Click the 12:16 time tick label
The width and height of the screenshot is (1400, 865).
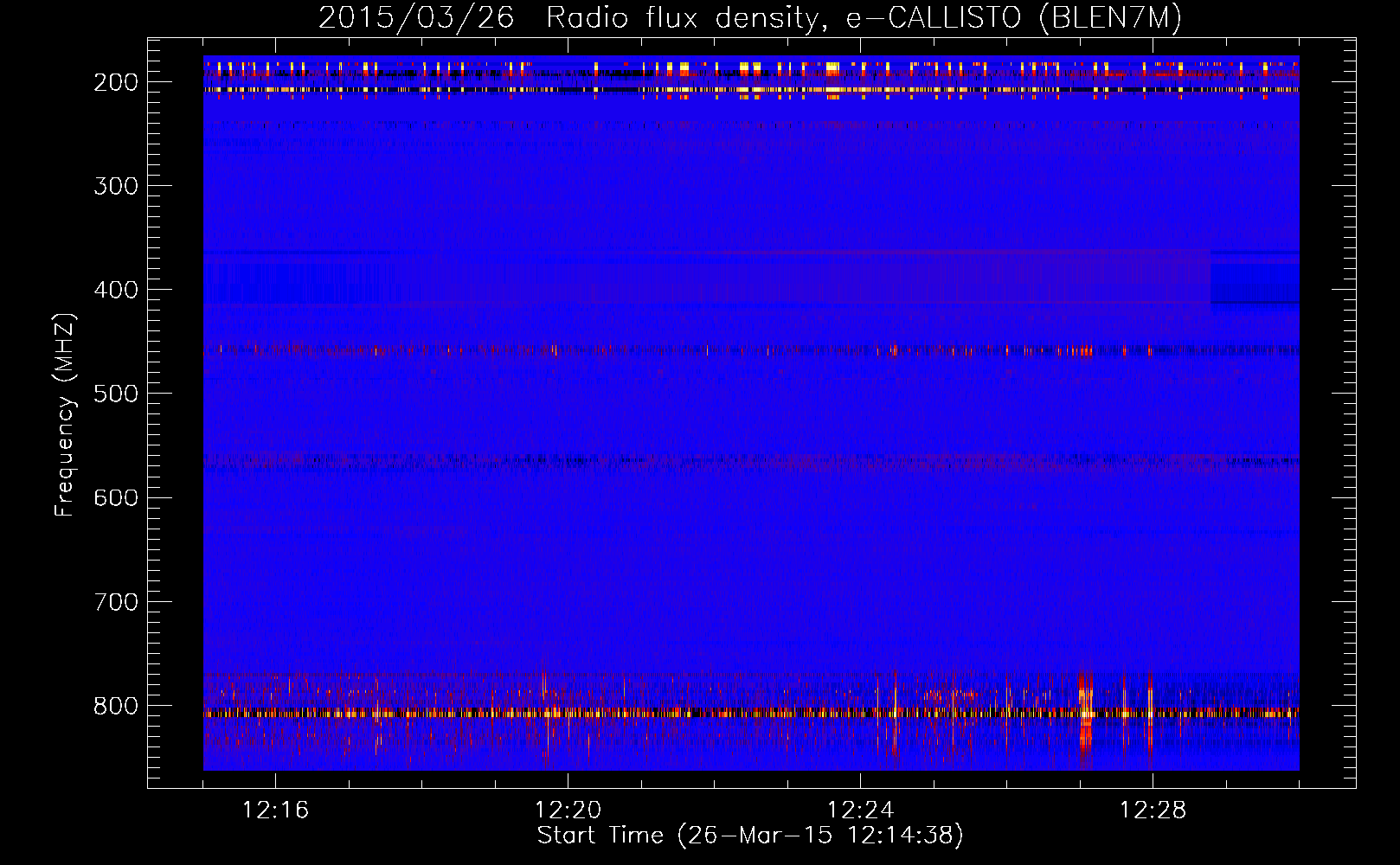(x=275, y=811)
